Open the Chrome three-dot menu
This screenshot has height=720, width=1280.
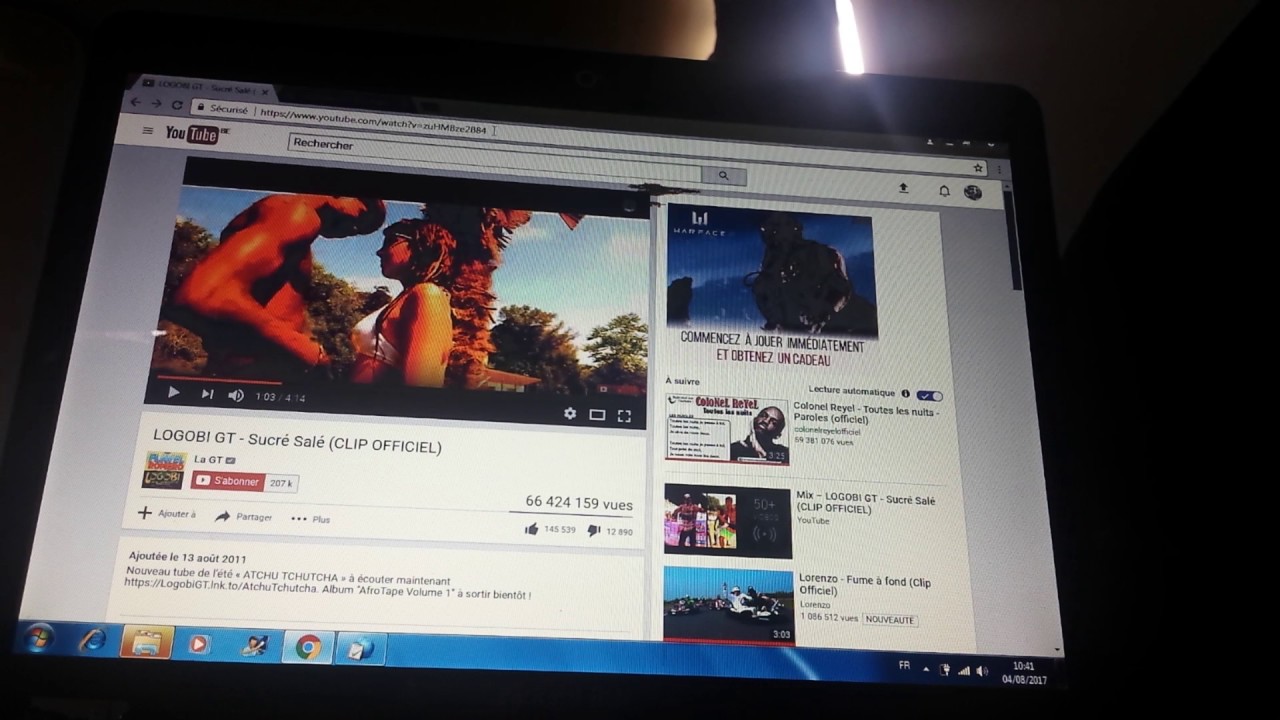coord(999,170)
